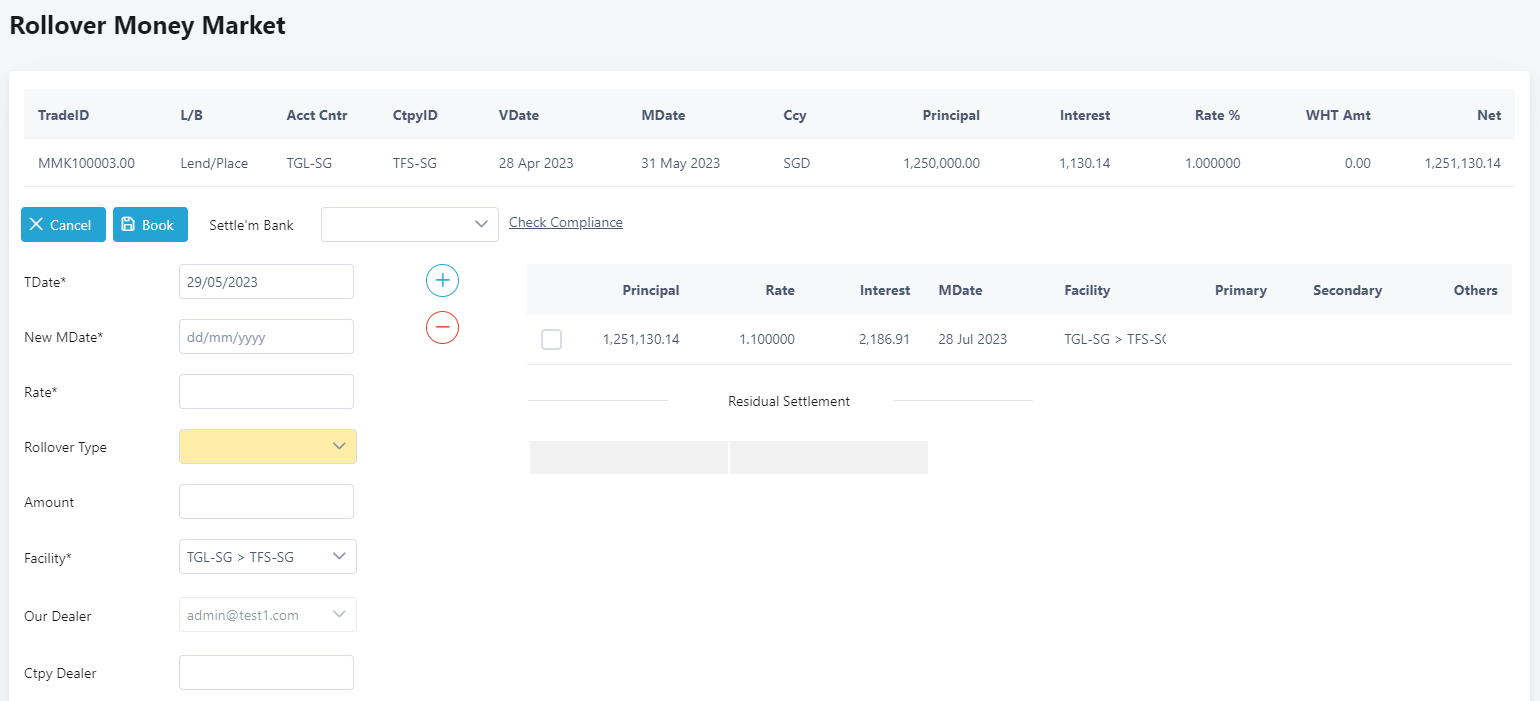The image size is (1540, 701).
Task: Click the Book button
Action: tap(150, 225)
